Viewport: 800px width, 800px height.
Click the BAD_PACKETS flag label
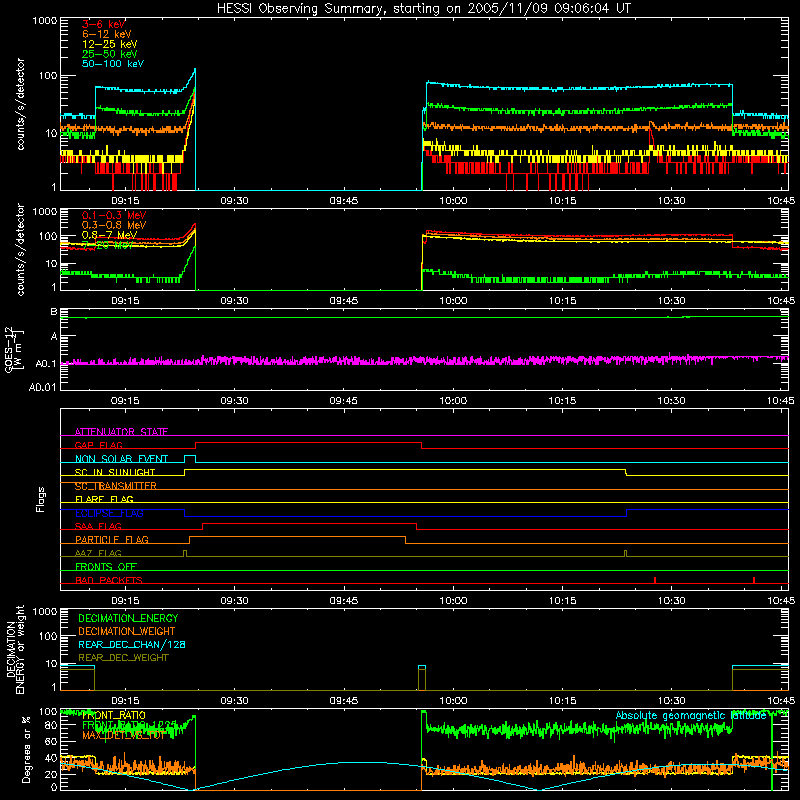click(x=109, y=580)
